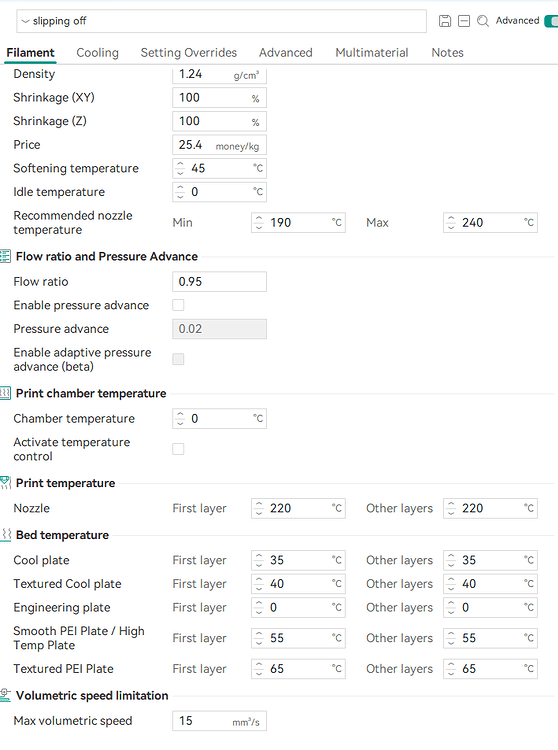Open the Setting Overrides tab
The image size is (558, 750).
coord(189,53)
